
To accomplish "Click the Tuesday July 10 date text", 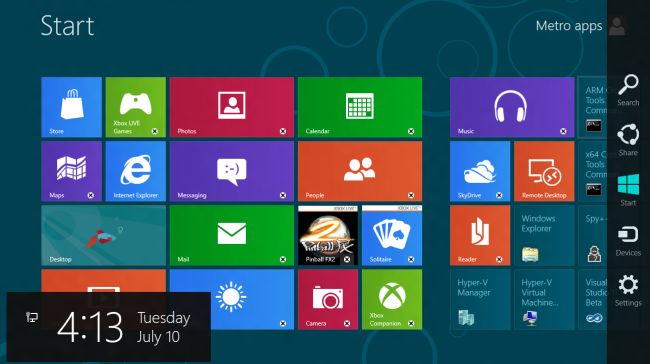I will tap(164, 327).
